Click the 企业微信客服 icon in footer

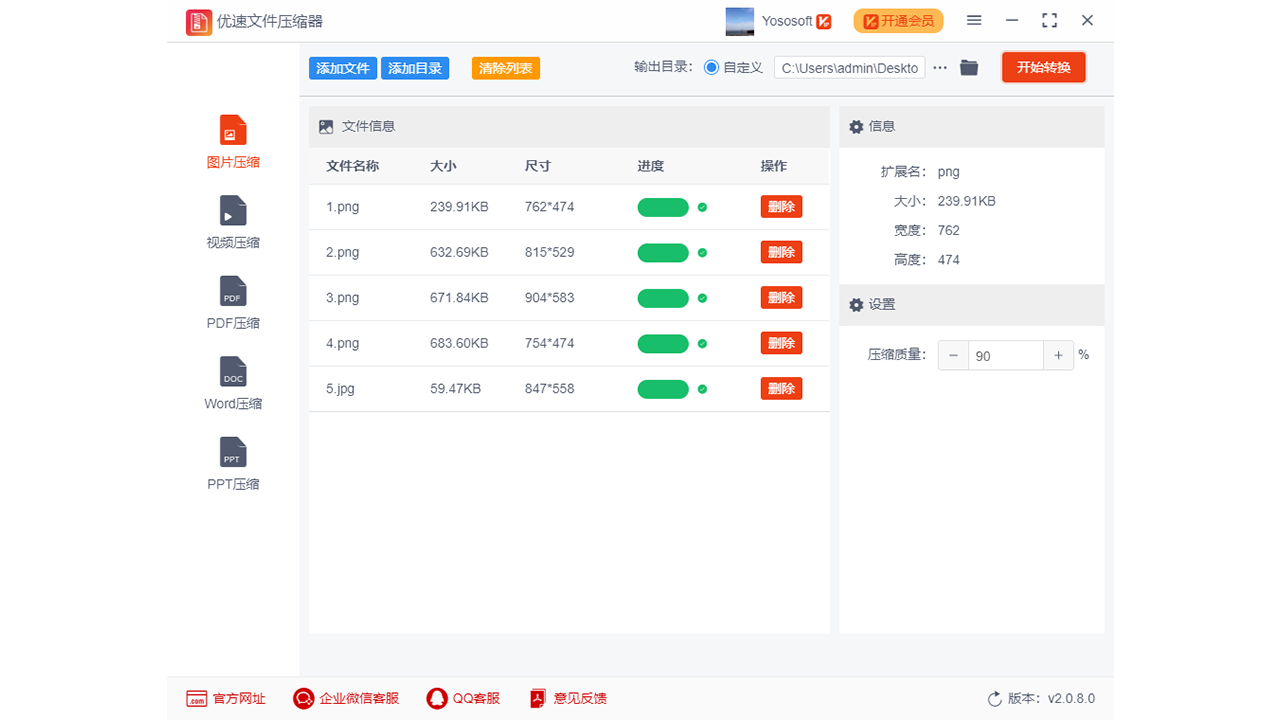pos(303,698)
